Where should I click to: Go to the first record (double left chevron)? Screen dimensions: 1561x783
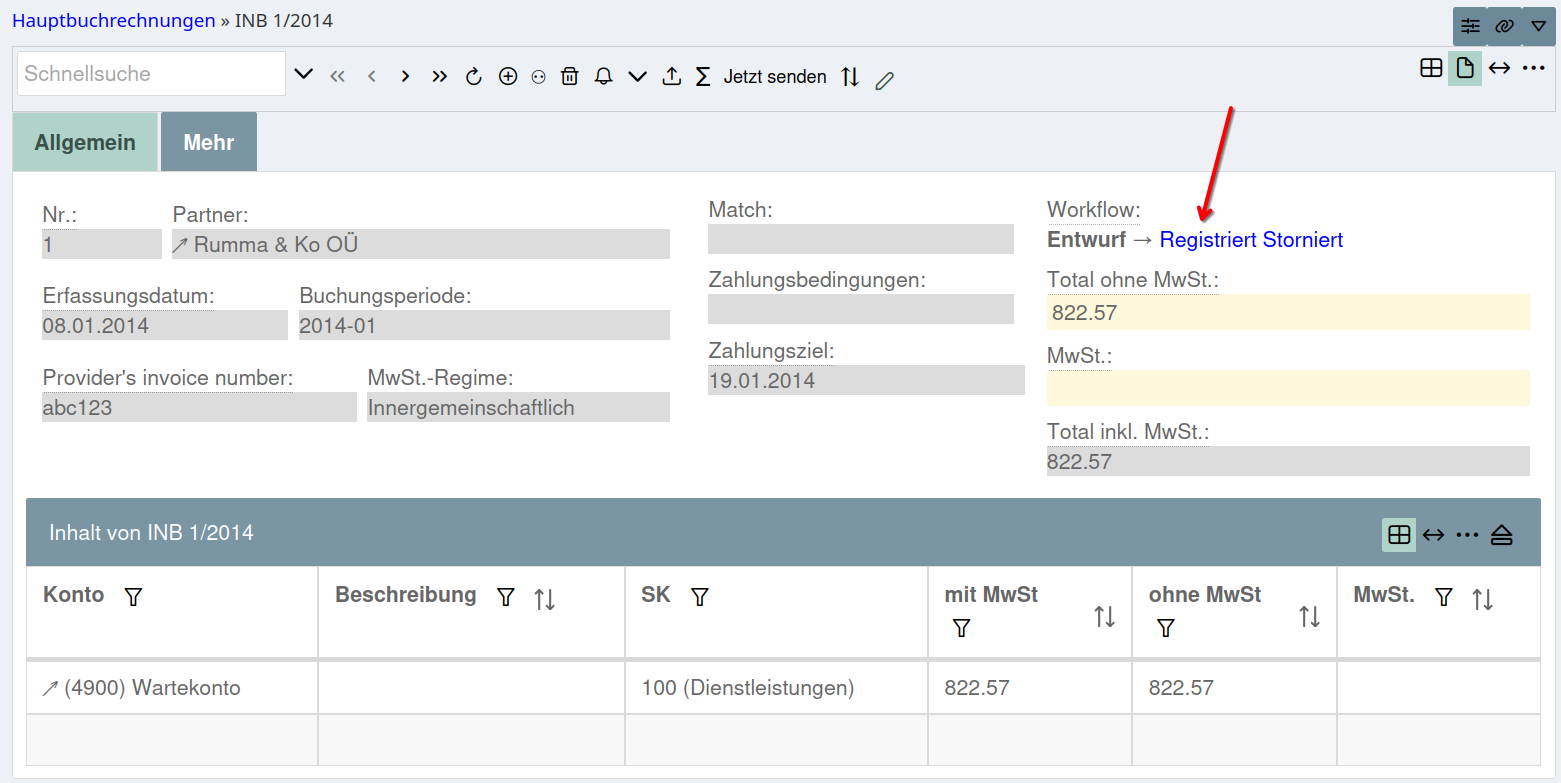[x=337, y=76]
